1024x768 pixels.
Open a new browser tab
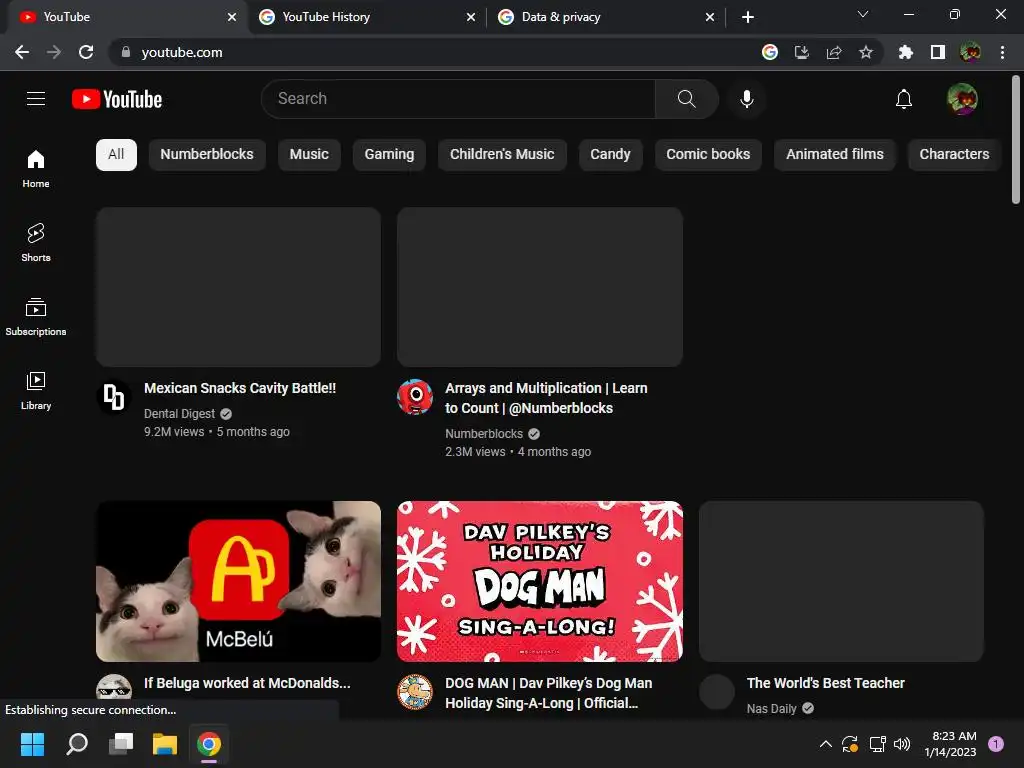click(748, 17)
